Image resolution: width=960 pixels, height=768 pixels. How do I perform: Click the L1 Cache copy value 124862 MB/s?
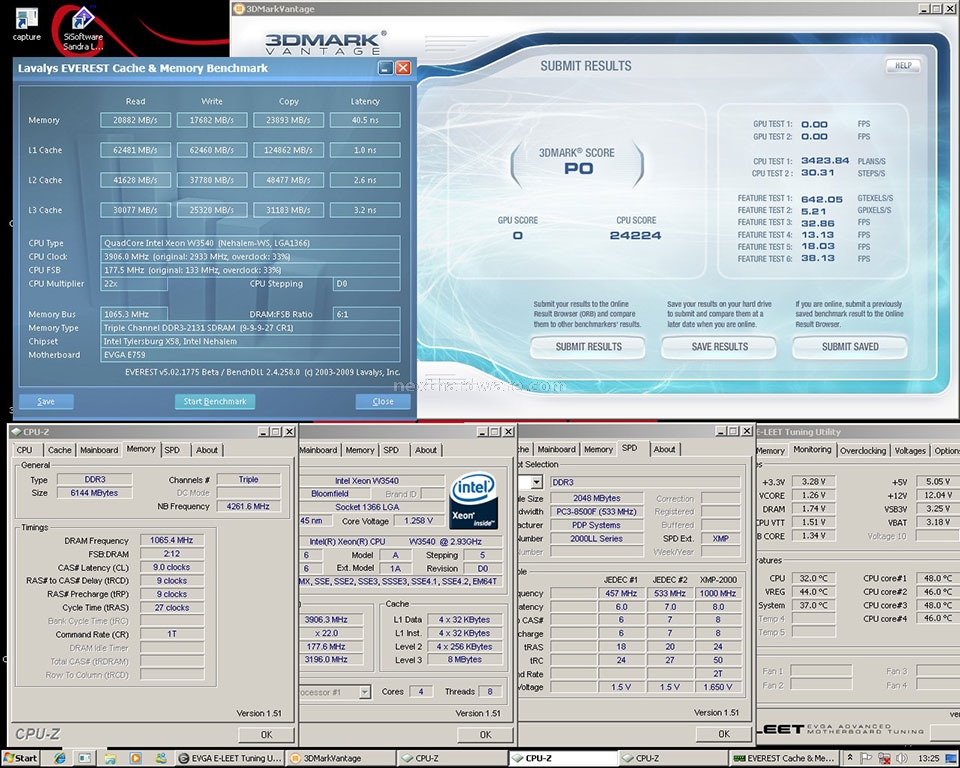(288, 150)
